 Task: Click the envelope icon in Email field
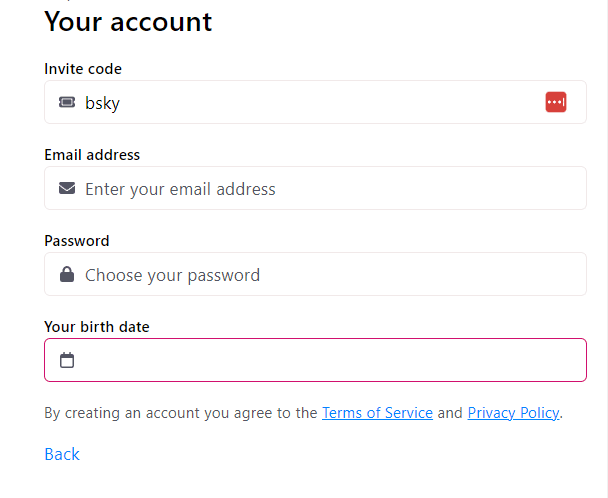pos(67,188)
